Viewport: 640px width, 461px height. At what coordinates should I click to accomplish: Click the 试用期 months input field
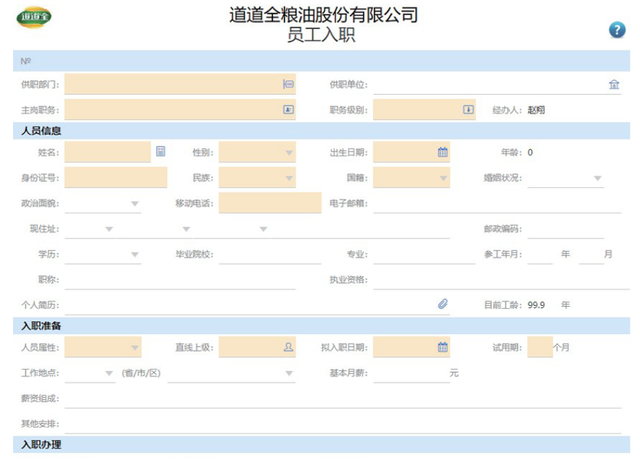[x=540, y=347]
